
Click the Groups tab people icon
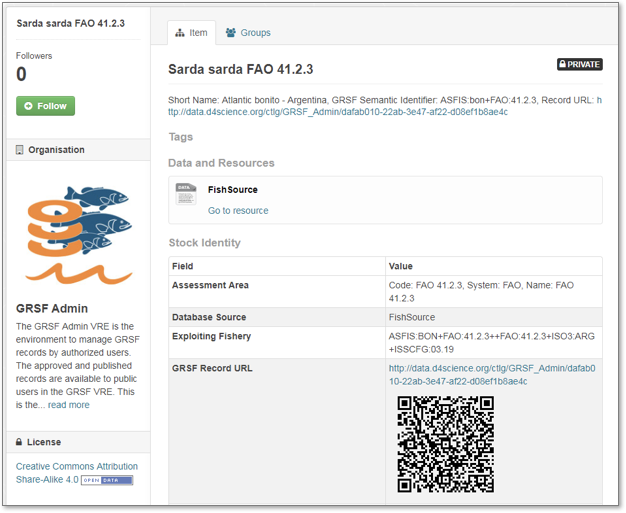(231, 33)
